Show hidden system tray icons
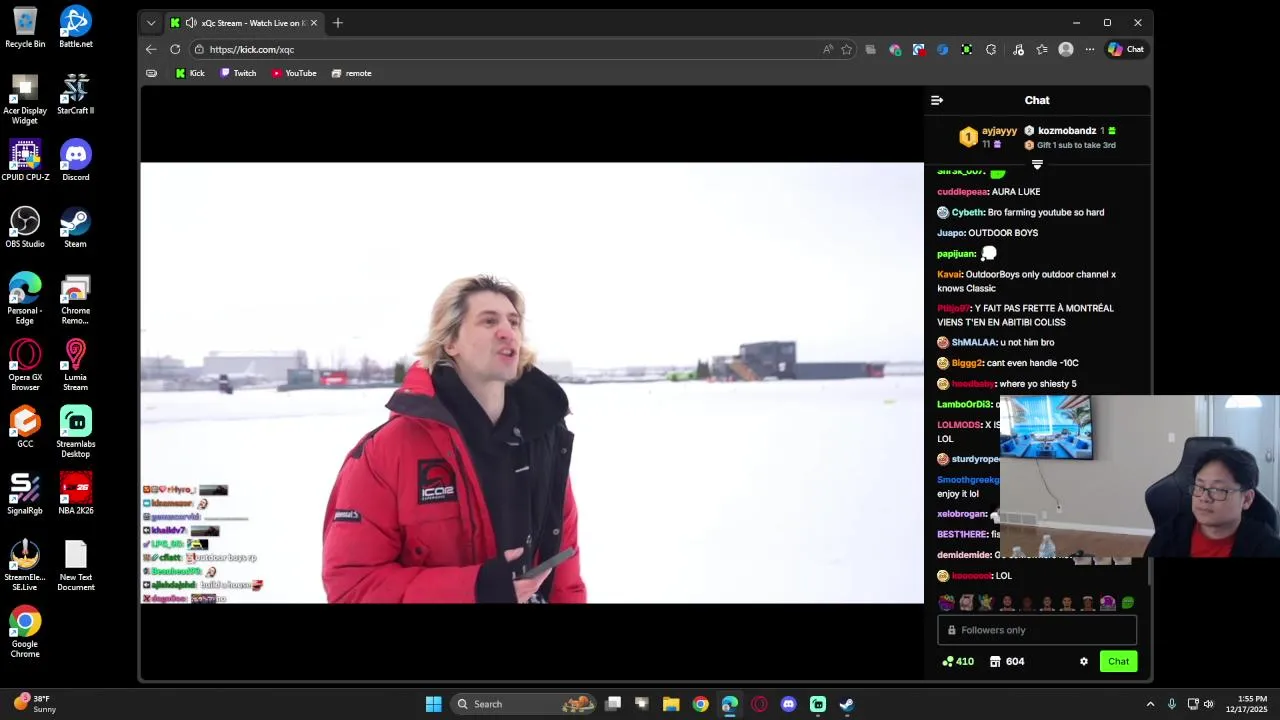This screenshot has height=720, width=1280. pyautogui.click(x=1150, y=704)
